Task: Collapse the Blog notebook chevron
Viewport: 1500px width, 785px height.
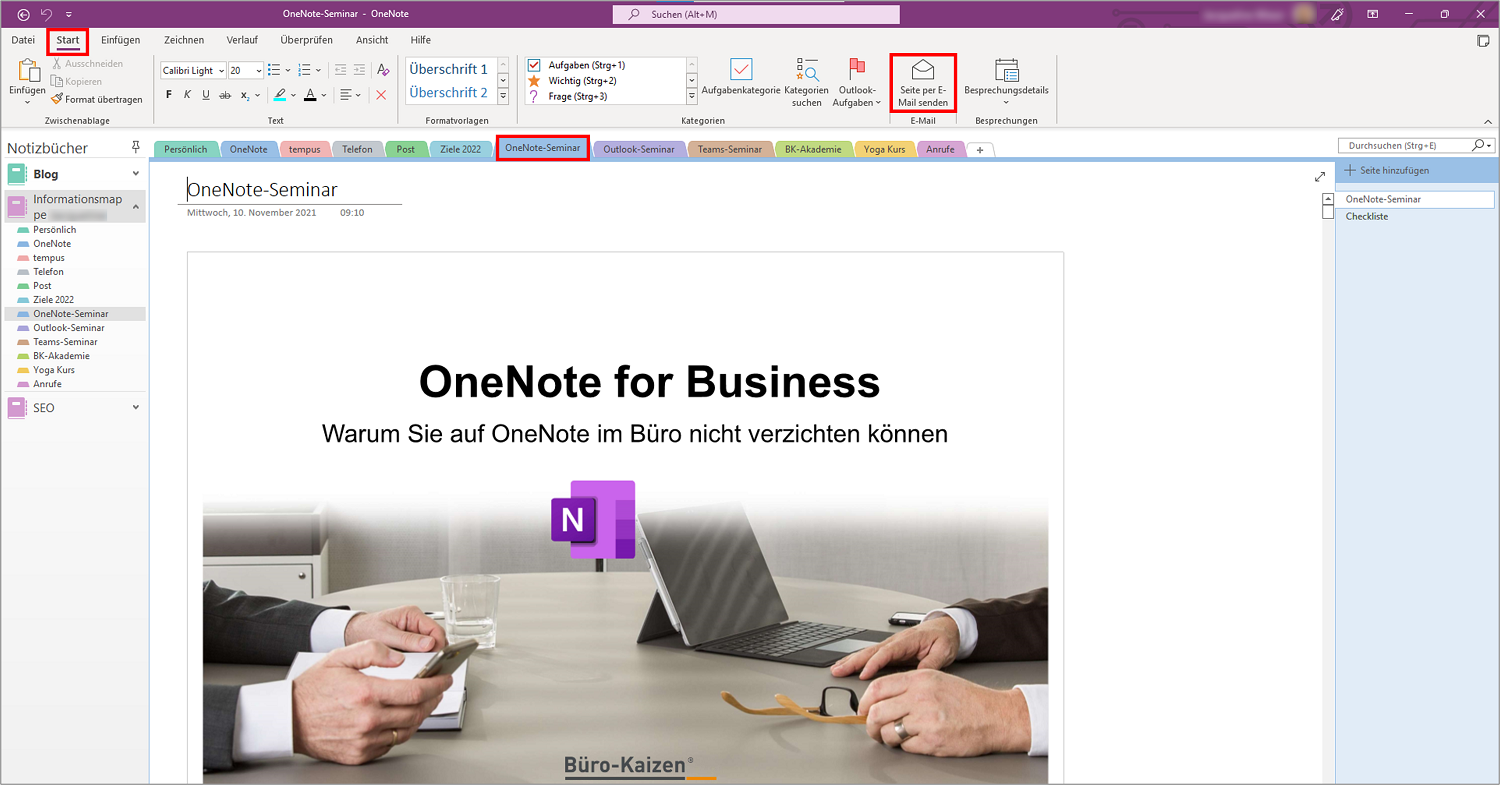Action: 136,174
